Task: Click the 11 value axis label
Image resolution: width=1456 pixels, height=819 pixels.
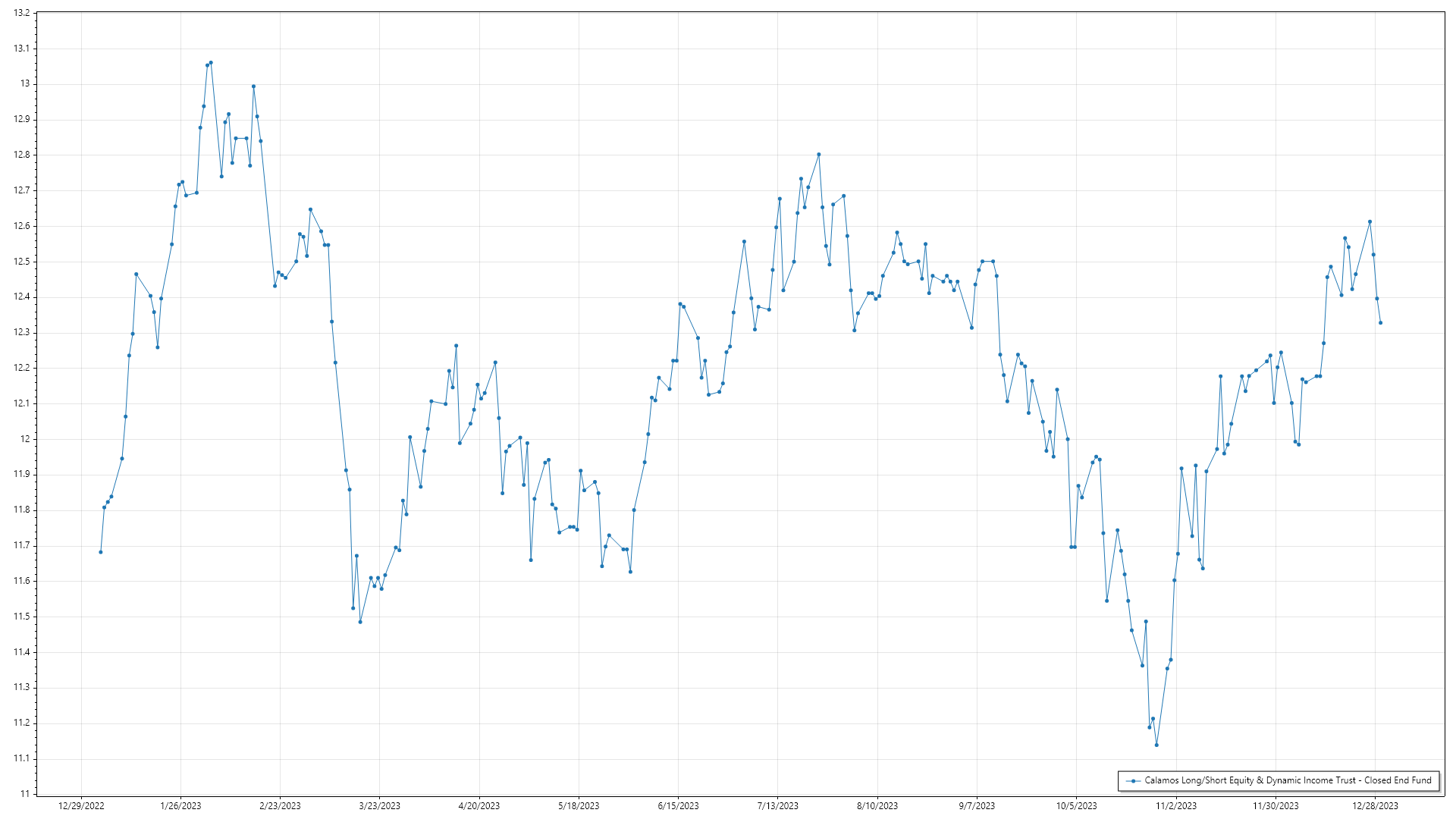Action: [x=25, y=794]
